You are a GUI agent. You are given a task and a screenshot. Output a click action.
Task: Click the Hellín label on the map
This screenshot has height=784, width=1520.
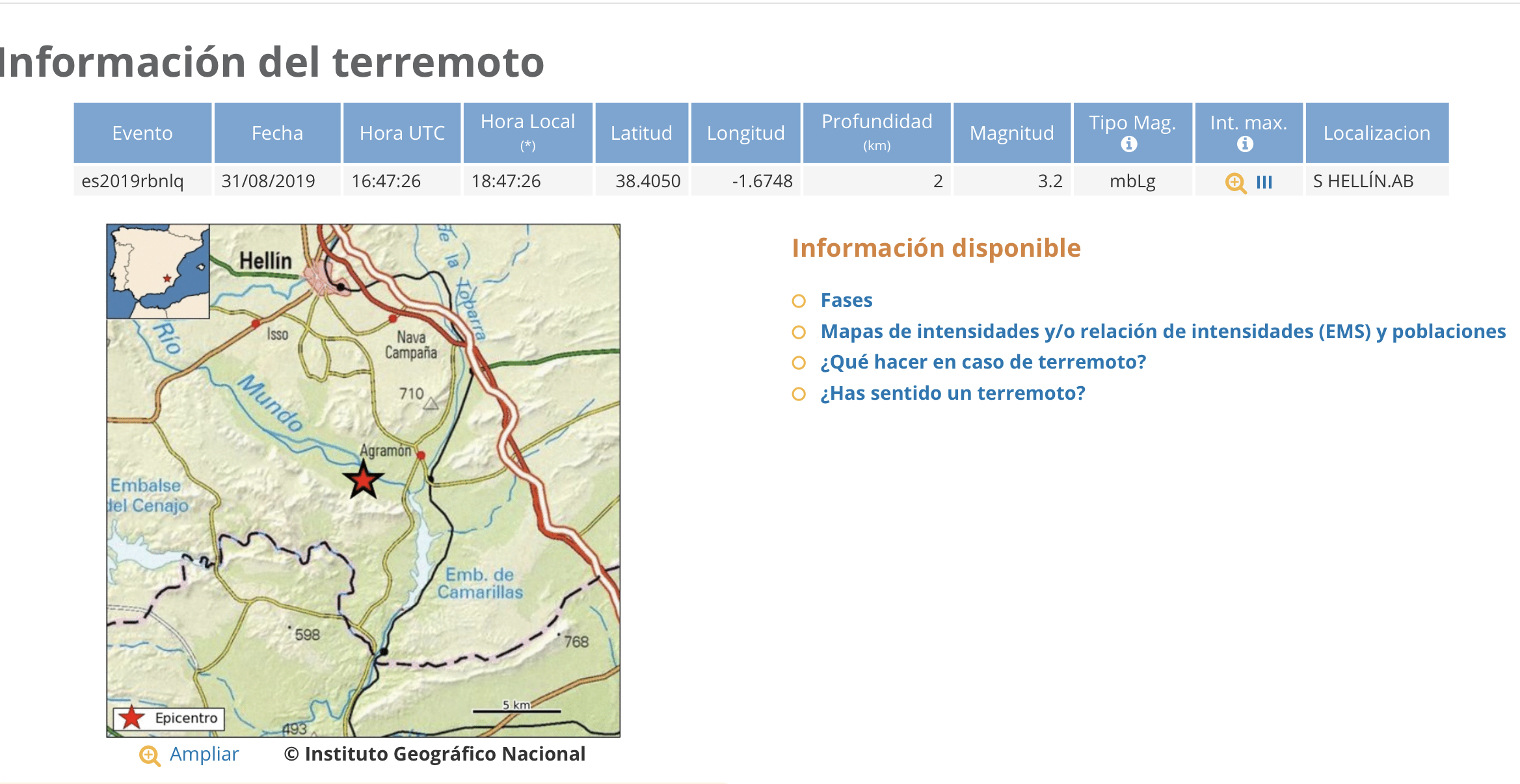[x=265, y=261]
